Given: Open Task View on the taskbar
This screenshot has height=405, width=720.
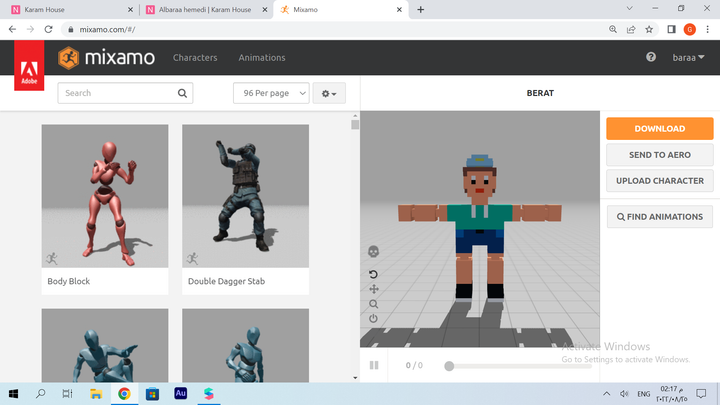Looking at the screenshot, I should pyautogui.click(x=68, y=394).
